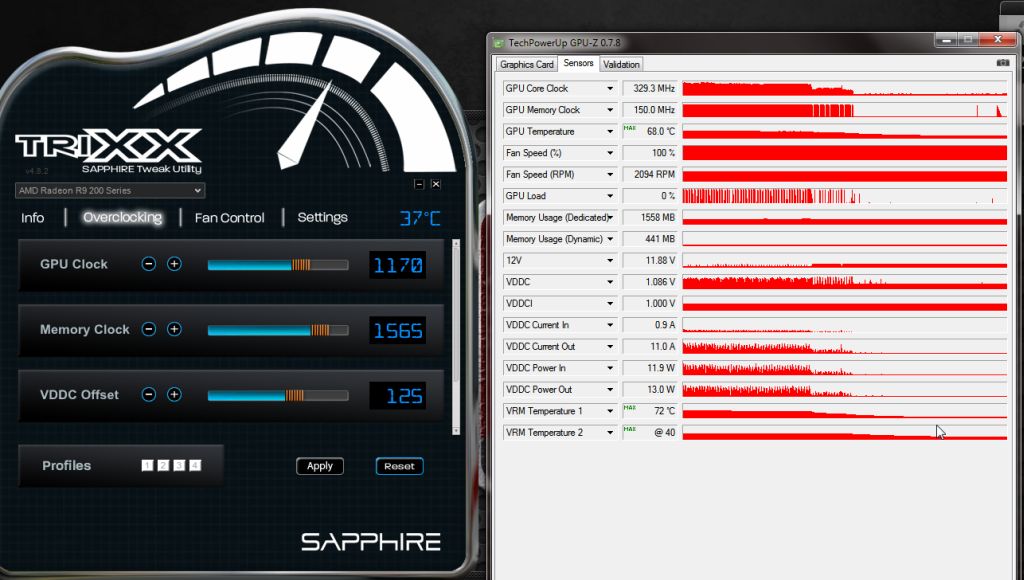Click the Fan Speed reading 2094 RPM

[x=650, y=174]
